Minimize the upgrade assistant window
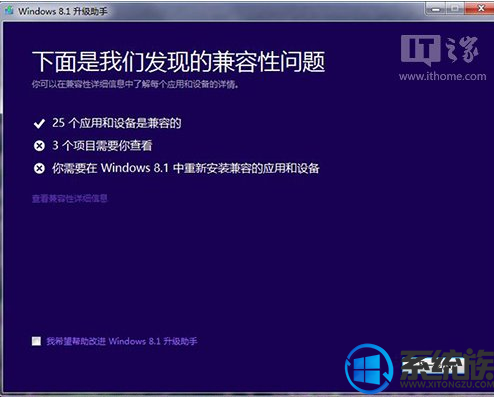This screenshot has height=397, width=494. (x=435, y=9)
